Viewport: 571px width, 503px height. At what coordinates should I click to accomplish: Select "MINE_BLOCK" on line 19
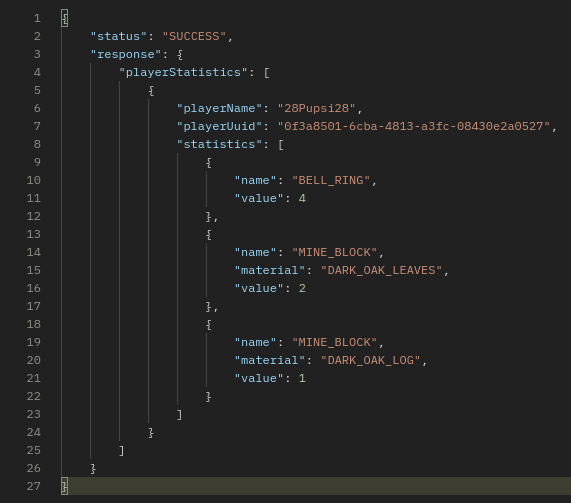click(x=335, y=342)
